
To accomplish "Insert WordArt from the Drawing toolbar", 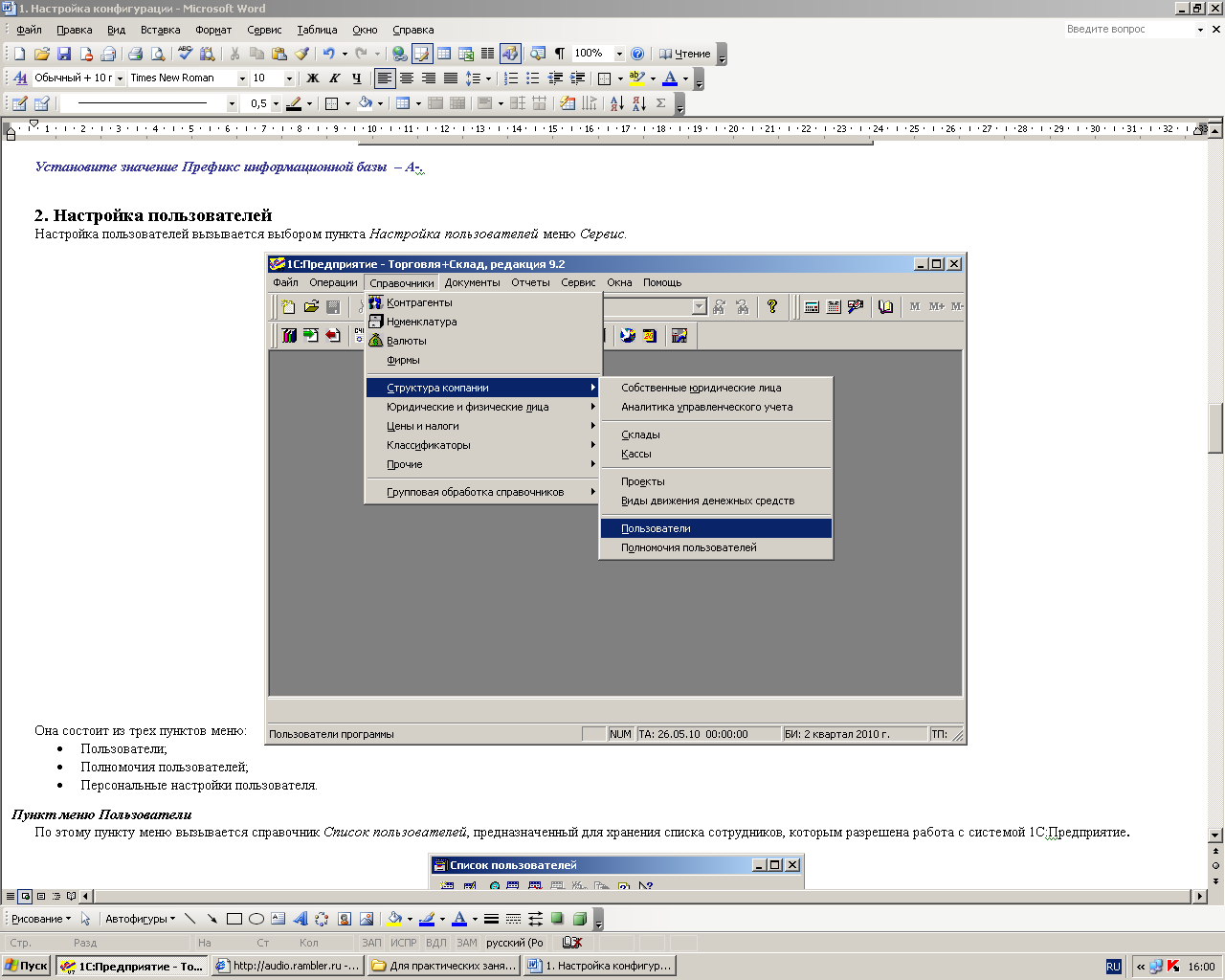I will 300,919.
